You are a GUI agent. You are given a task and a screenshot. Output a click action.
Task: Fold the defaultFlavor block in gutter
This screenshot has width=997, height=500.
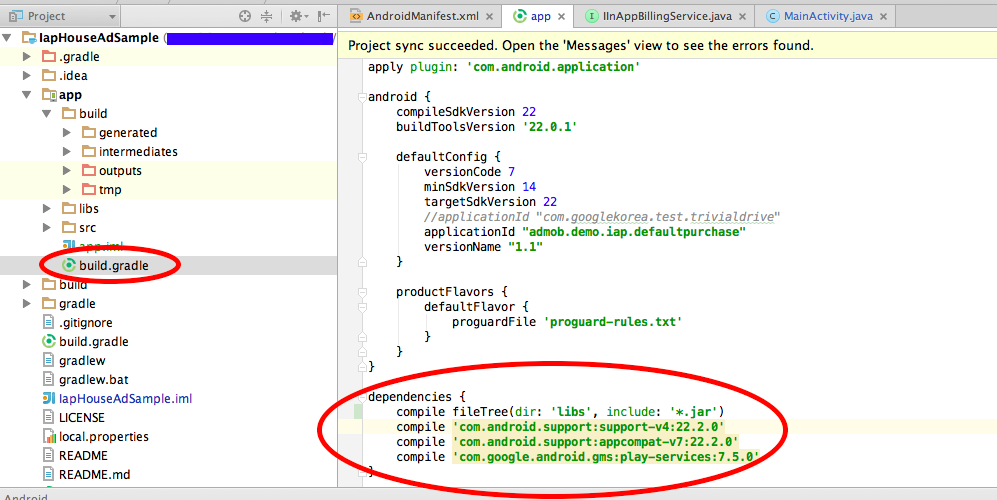(x=362, y=307)
